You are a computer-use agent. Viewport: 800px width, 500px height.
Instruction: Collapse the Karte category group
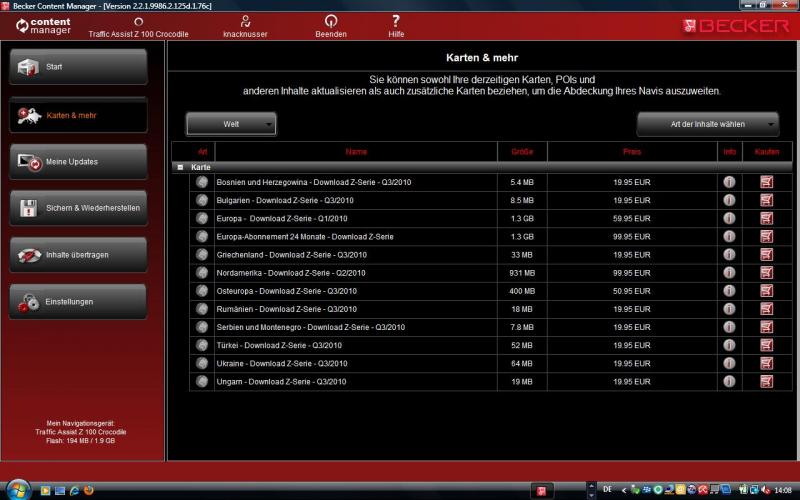(x=180, y=167)
